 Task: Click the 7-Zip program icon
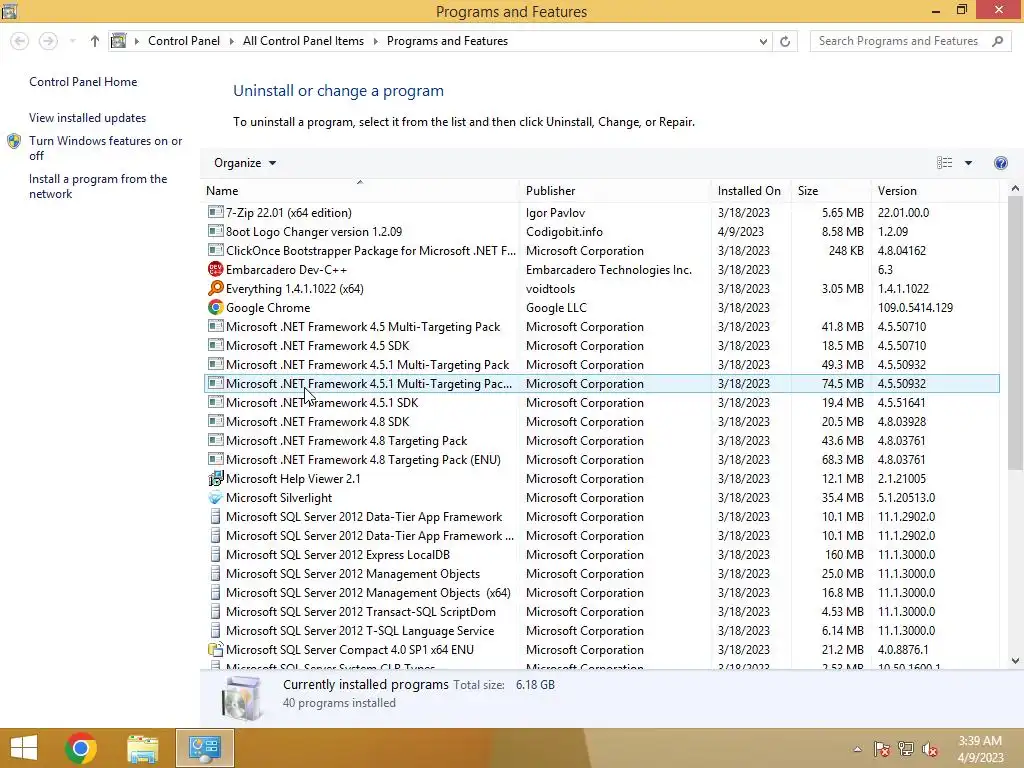coord(216,212)
